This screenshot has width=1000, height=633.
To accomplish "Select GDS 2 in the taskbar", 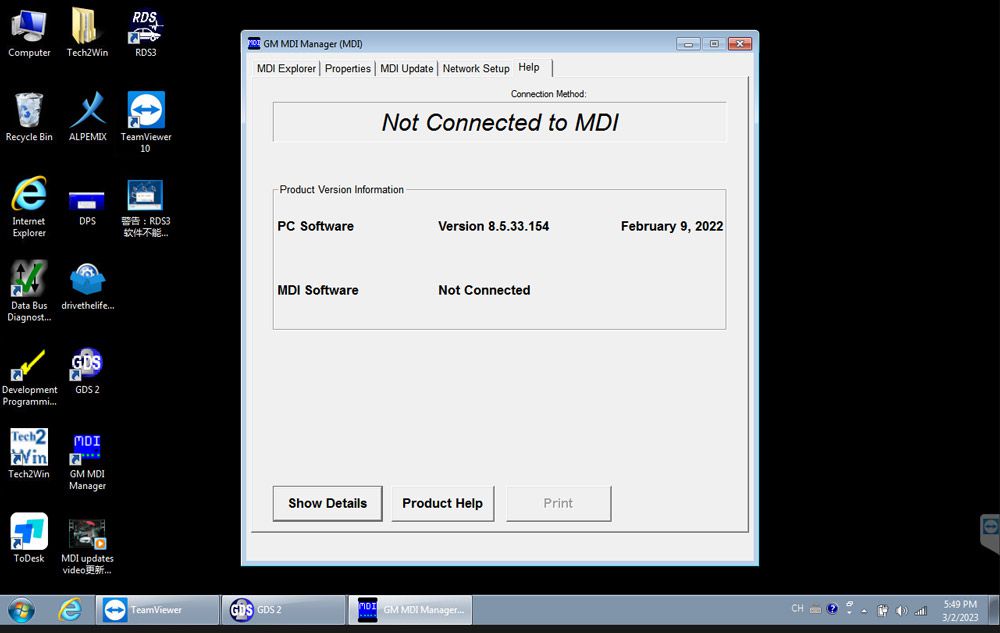I will click(283, 609).
